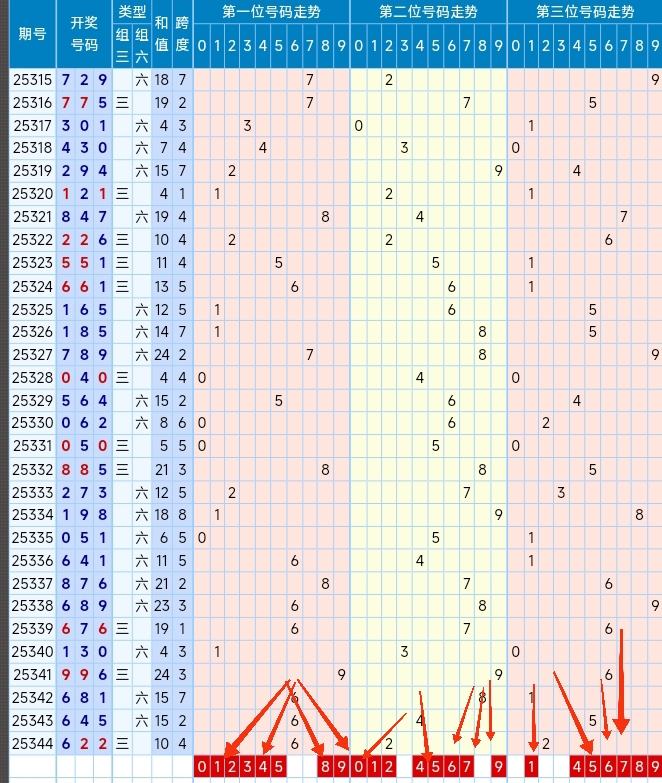
Task: Click third-position trend digit 3 in row 25333
Action: point(561,492)
